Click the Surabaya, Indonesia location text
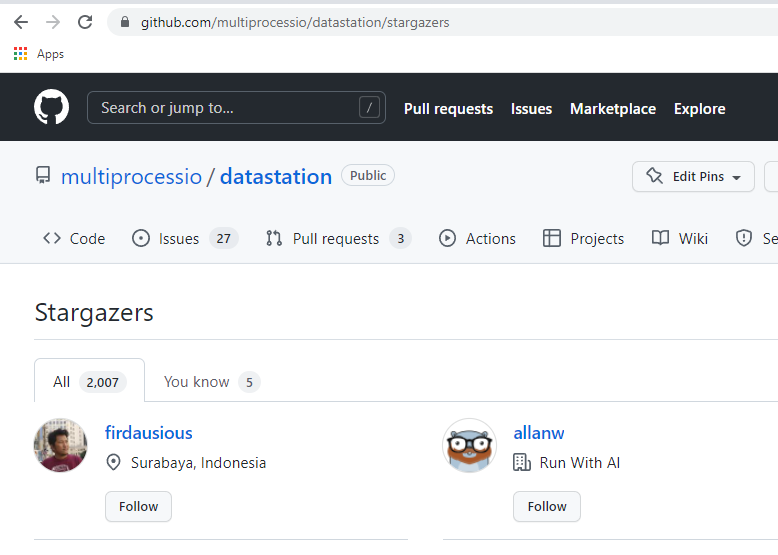The image size is (778, 555). click(x=198, y=463)
